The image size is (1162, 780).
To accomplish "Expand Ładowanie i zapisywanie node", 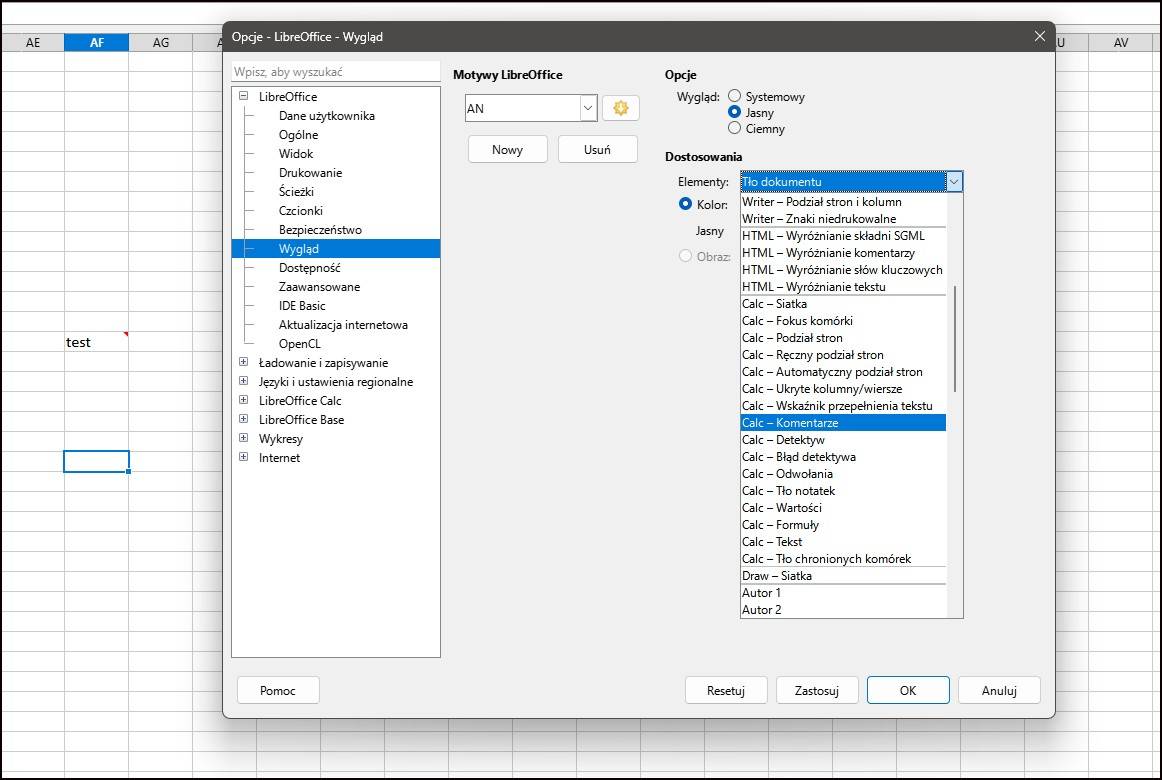I will pyautogui.click(x=243, y=362).
